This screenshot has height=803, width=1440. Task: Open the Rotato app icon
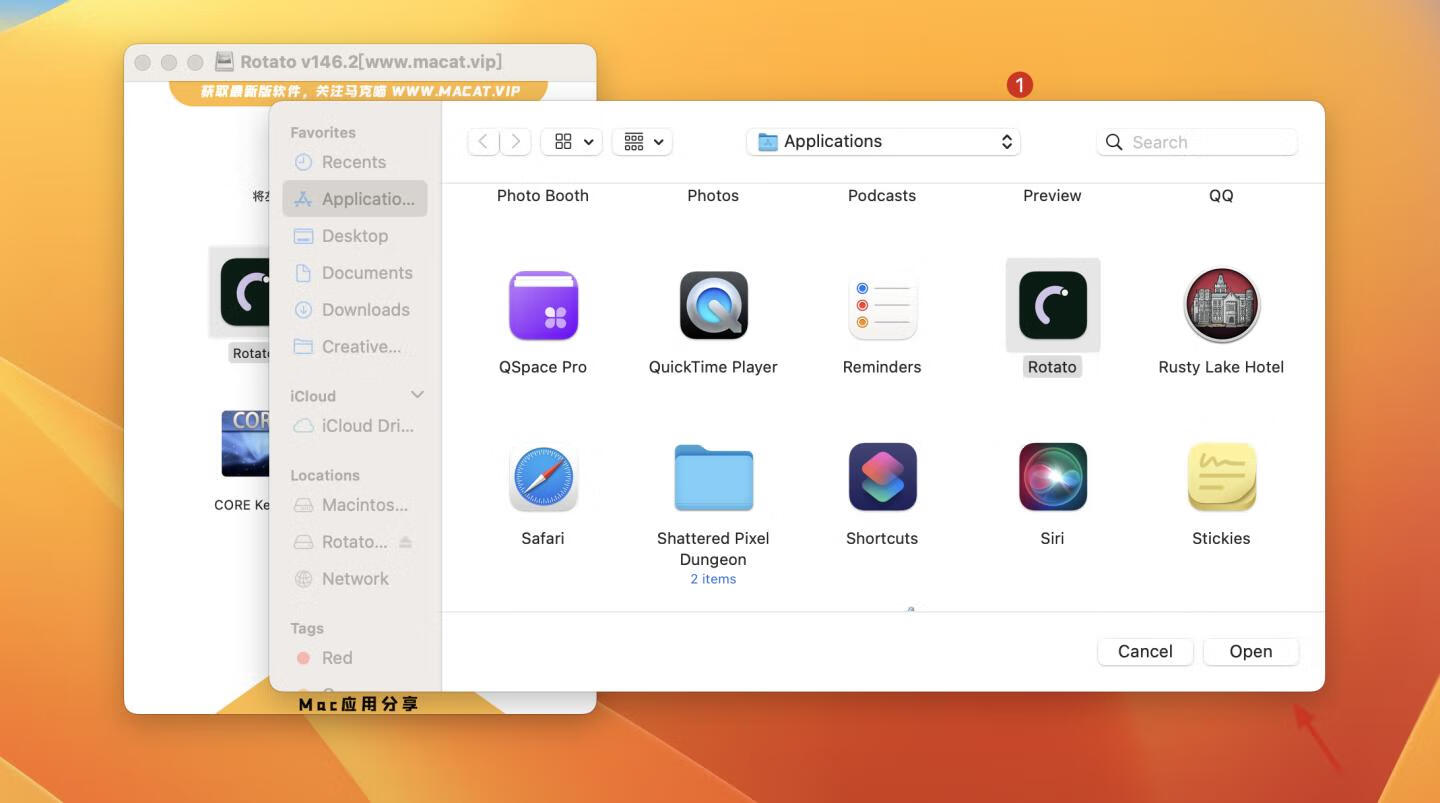coord(1051,305)
